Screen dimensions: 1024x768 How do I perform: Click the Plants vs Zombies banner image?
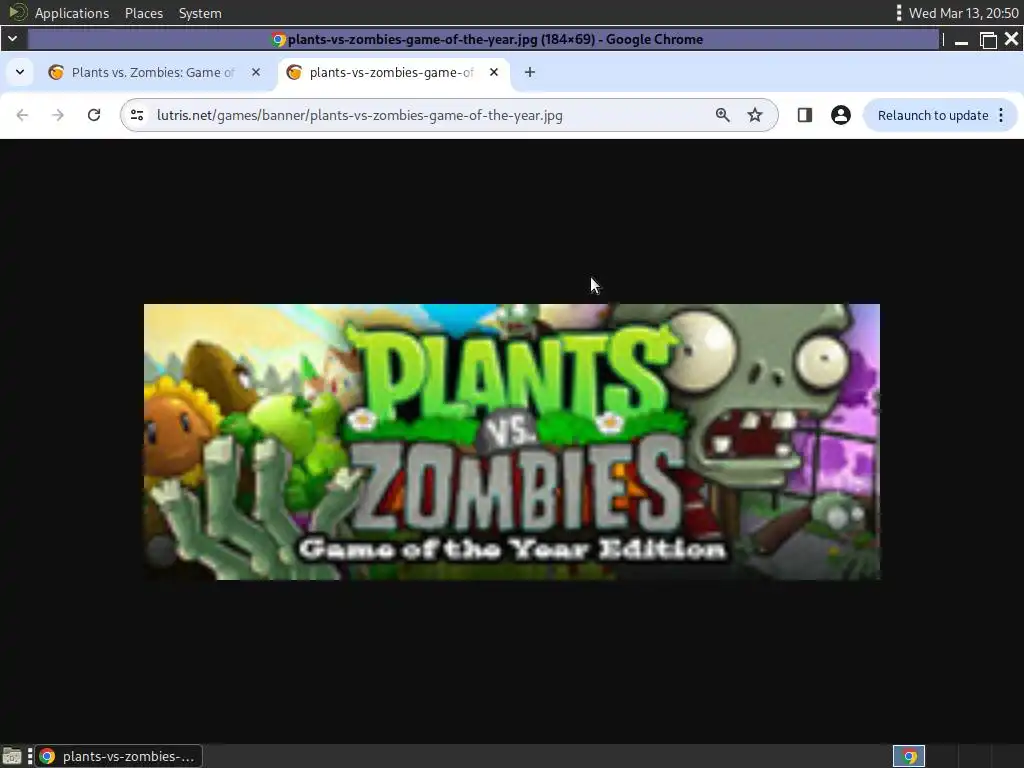512,441
